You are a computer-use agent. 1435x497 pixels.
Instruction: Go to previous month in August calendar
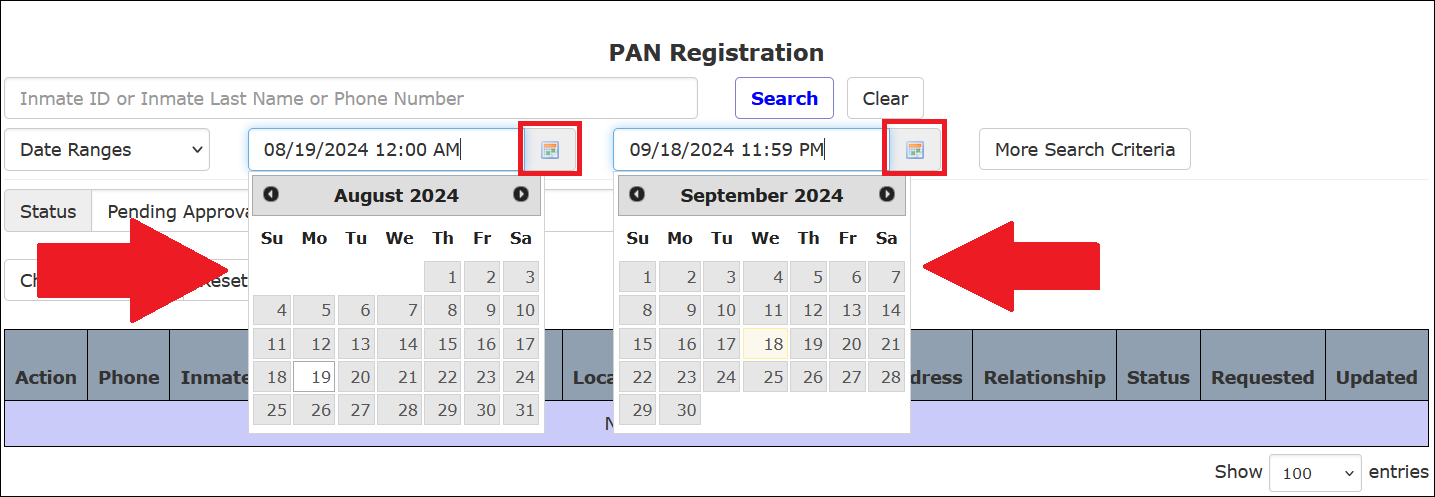point(271,195)
